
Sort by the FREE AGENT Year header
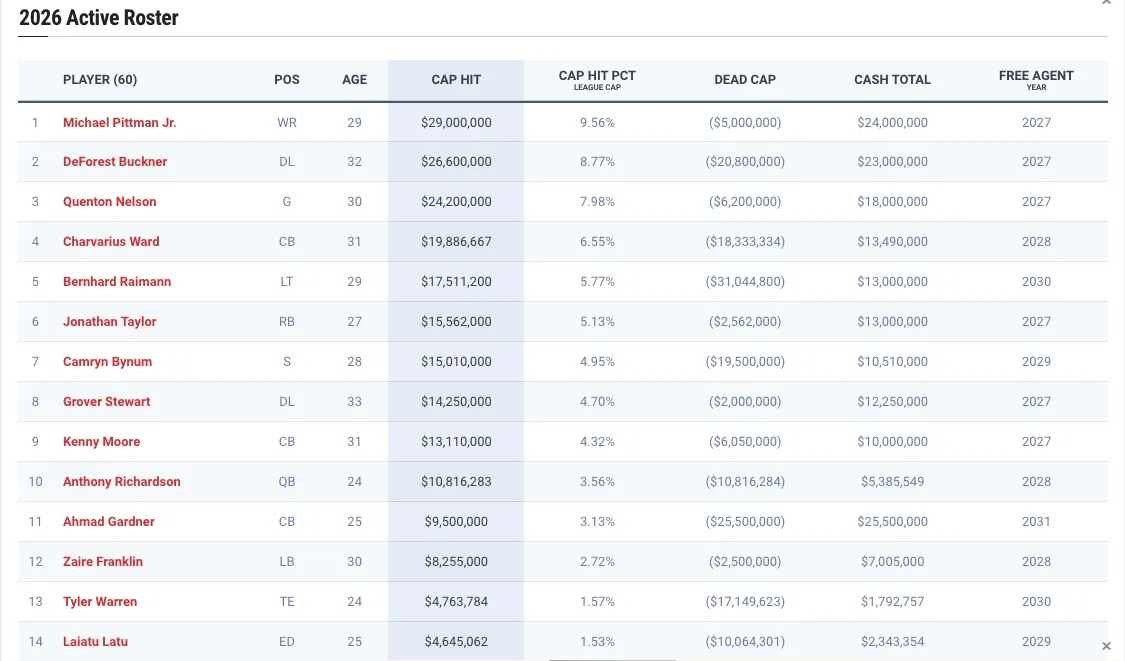[1036, 80]
